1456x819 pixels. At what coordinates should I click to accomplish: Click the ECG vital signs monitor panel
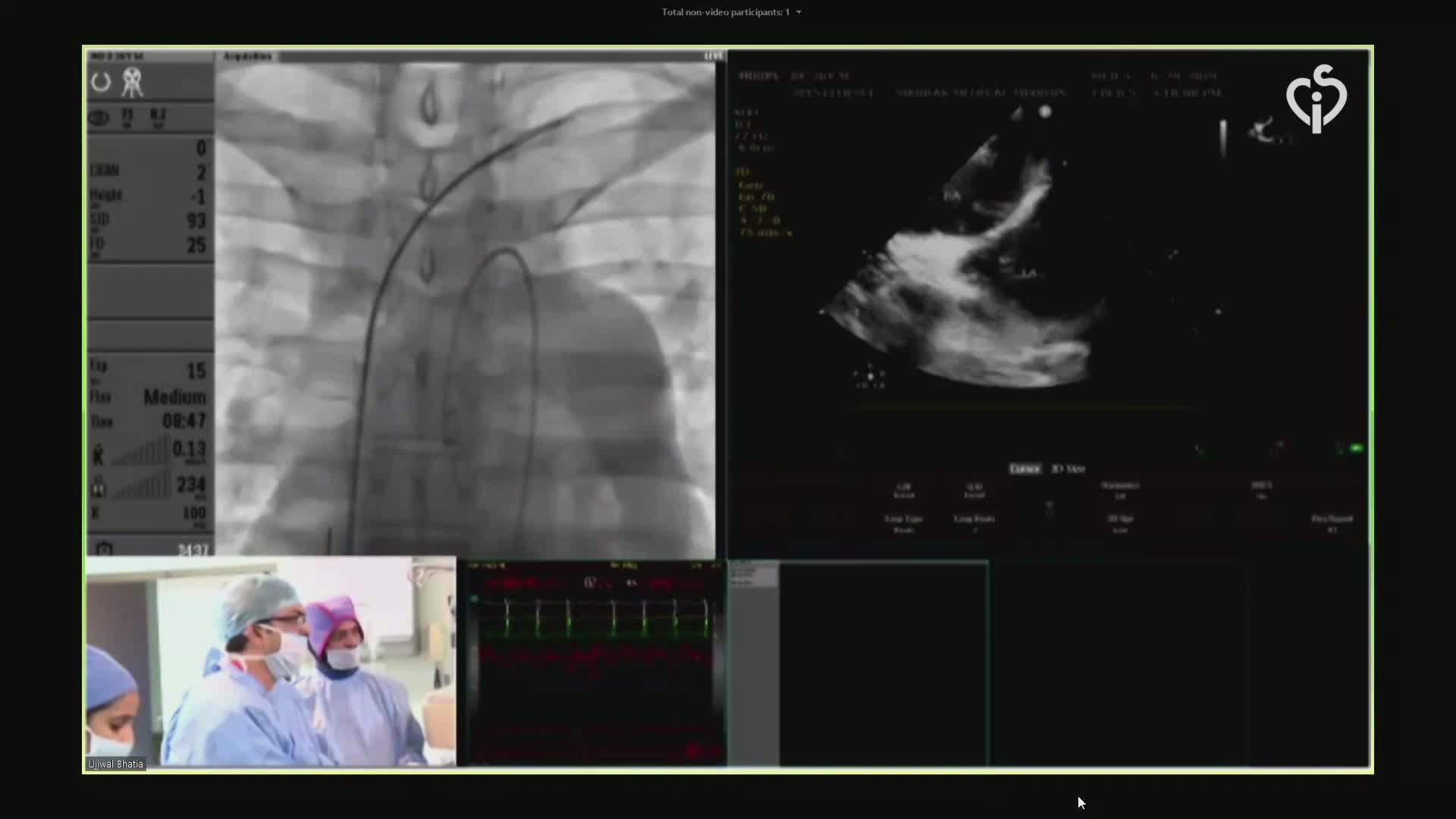pyautogui.click(x=592, y=661)
